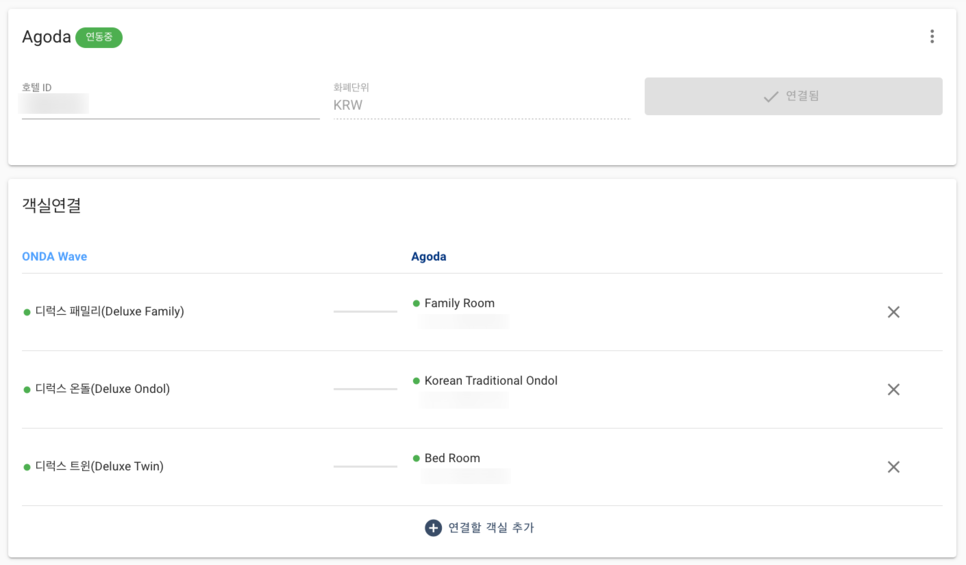Viewport: 966px width, 565px height.
Task: Remove the Deluxe Ondol room connection
Action: point(893,389)
